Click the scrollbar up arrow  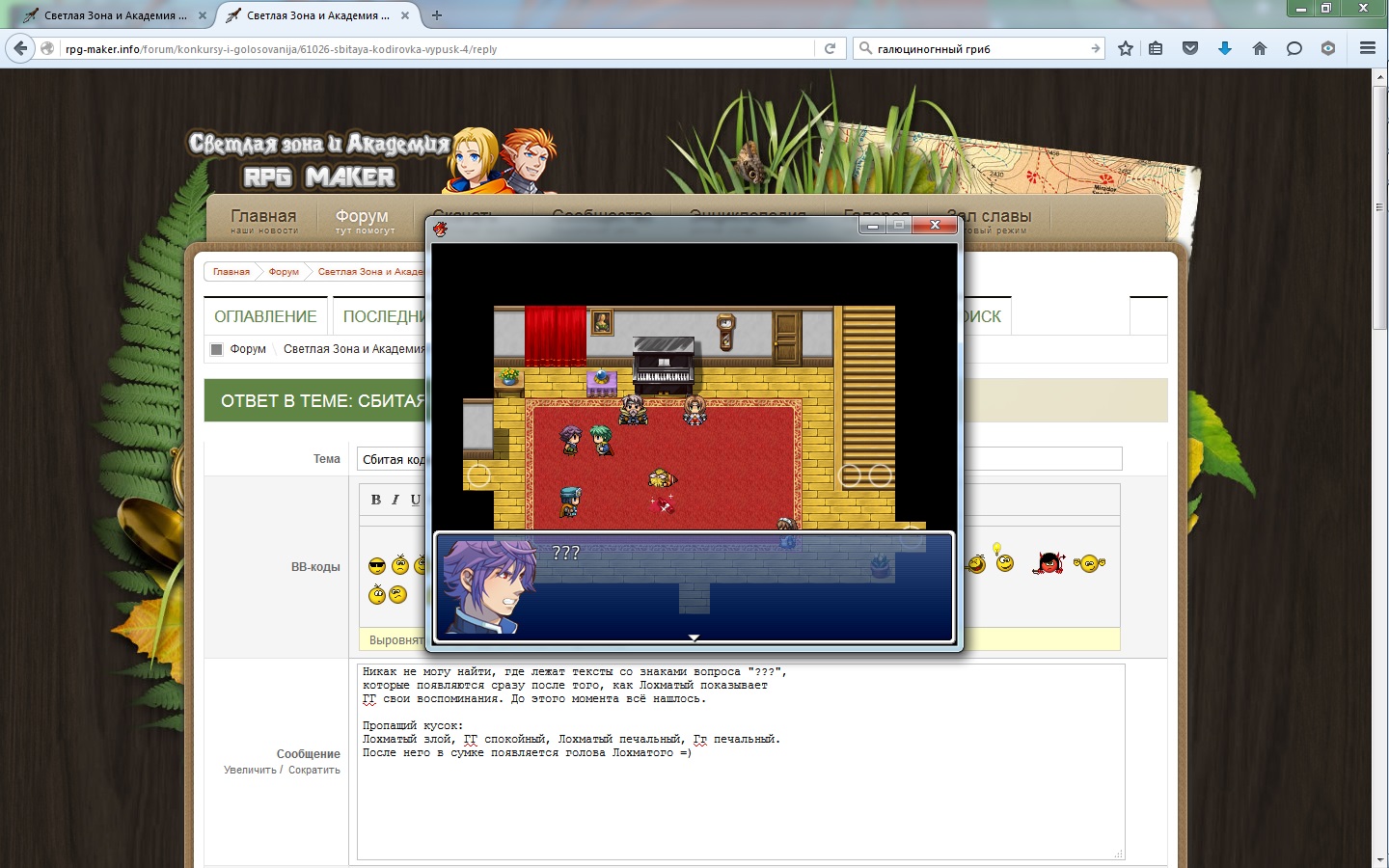pyautogui.click(x=1380, y=77)
